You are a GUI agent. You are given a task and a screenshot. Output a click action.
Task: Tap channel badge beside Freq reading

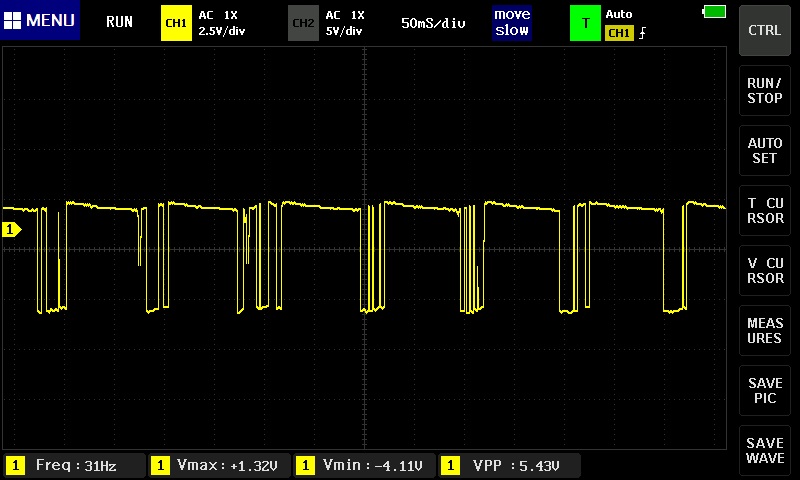15,465
